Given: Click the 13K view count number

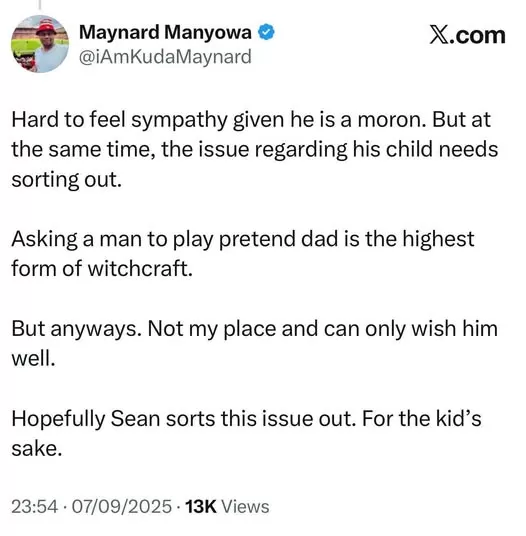Looking at the screenshot, I should pyautogui.click(x=201, y=506).
